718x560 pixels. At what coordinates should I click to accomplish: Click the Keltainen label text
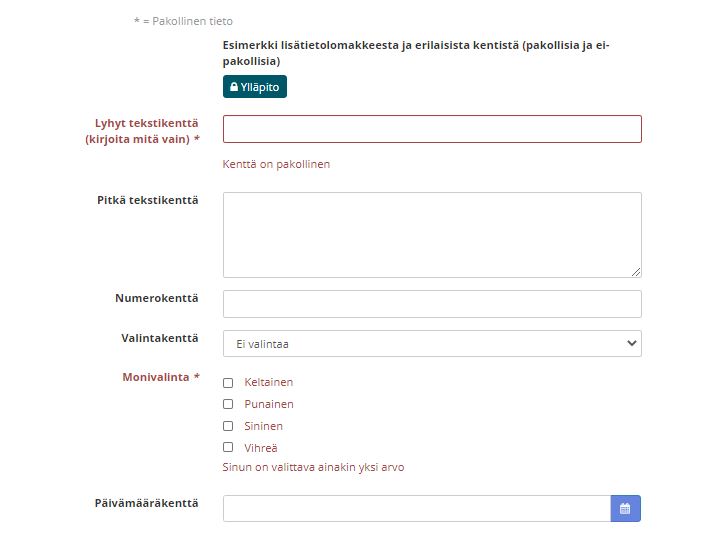tap(268, 383)
